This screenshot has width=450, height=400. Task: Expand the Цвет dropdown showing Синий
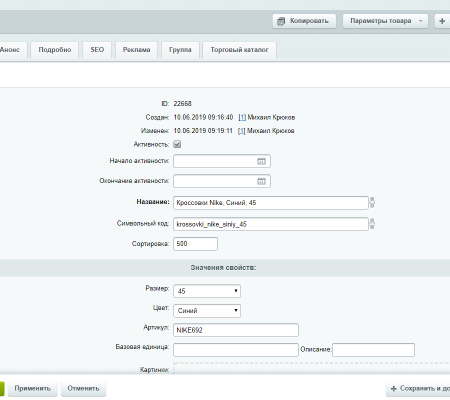point(207,311)
